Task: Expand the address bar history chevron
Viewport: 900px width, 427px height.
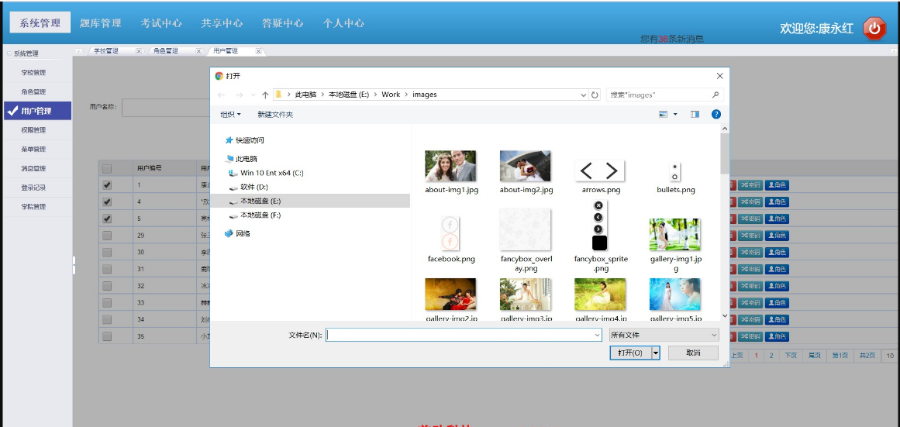Action: (584, 95)
